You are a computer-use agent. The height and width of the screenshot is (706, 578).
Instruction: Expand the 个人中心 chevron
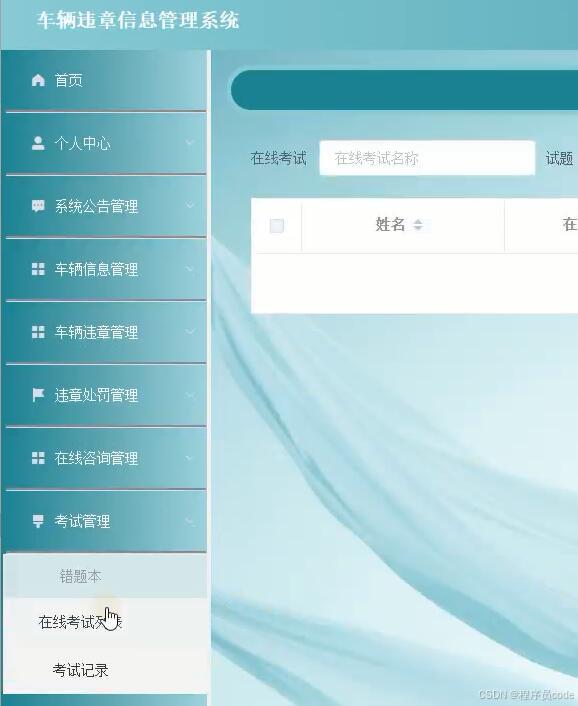click(190, 143)
